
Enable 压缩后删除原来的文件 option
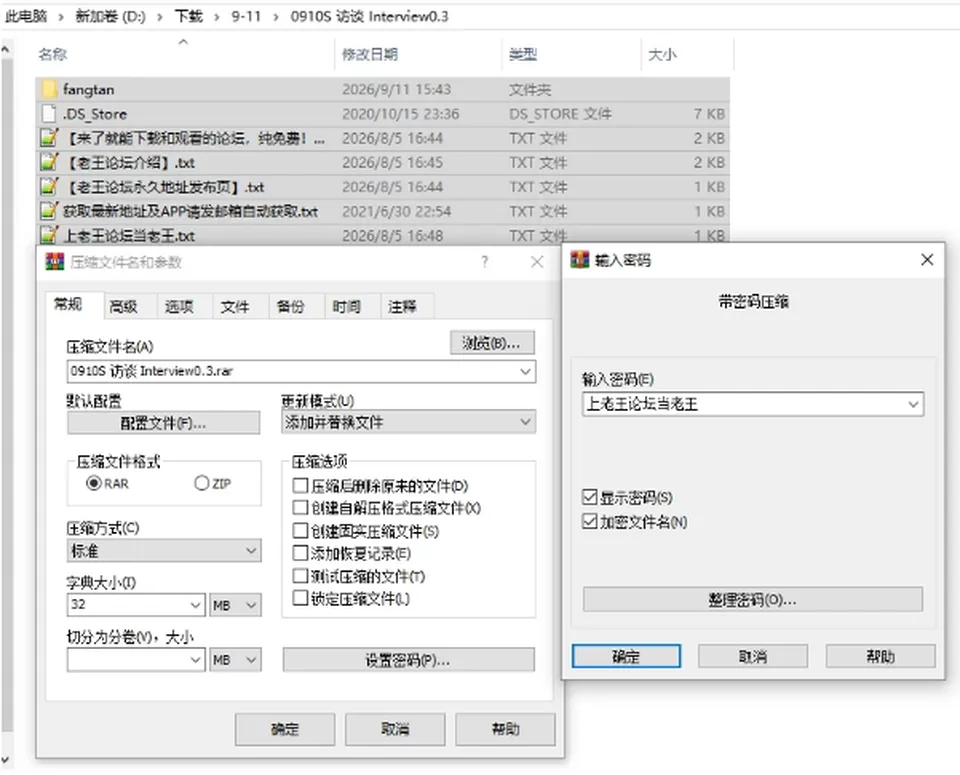pos(300,486)
